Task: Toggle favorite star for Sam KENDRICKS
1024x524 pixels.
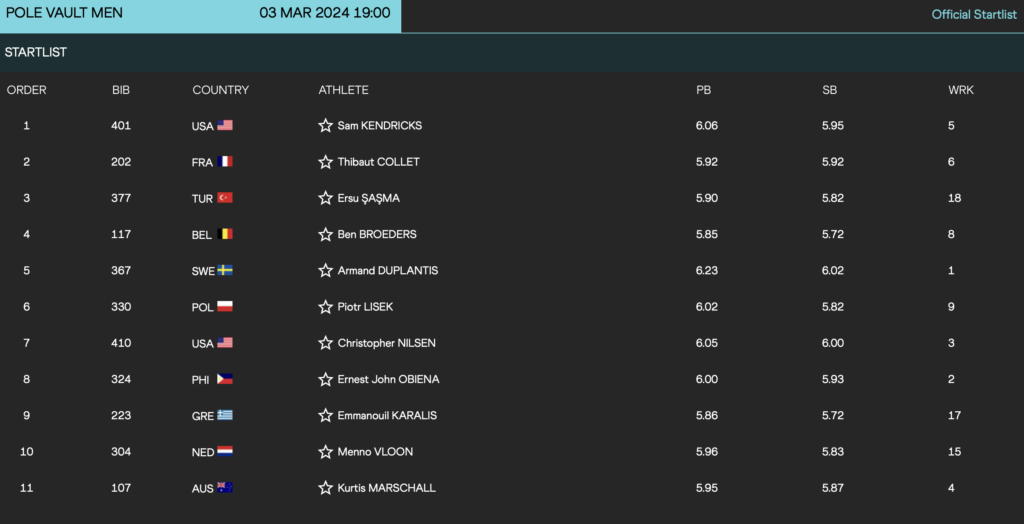Action: [325, 125]
